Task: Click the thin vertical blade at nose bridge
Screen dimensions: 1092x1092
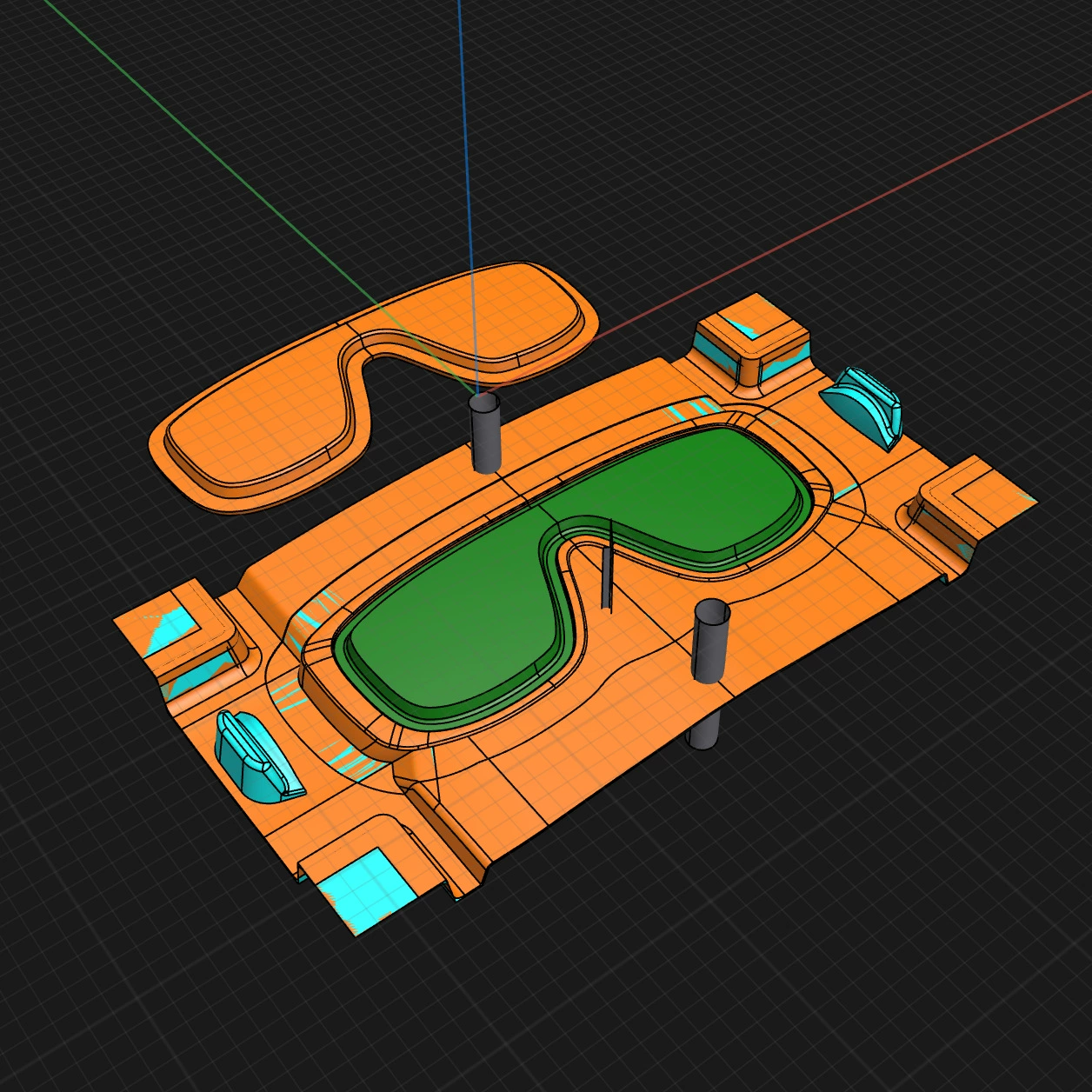Action: tap(607, 565)
